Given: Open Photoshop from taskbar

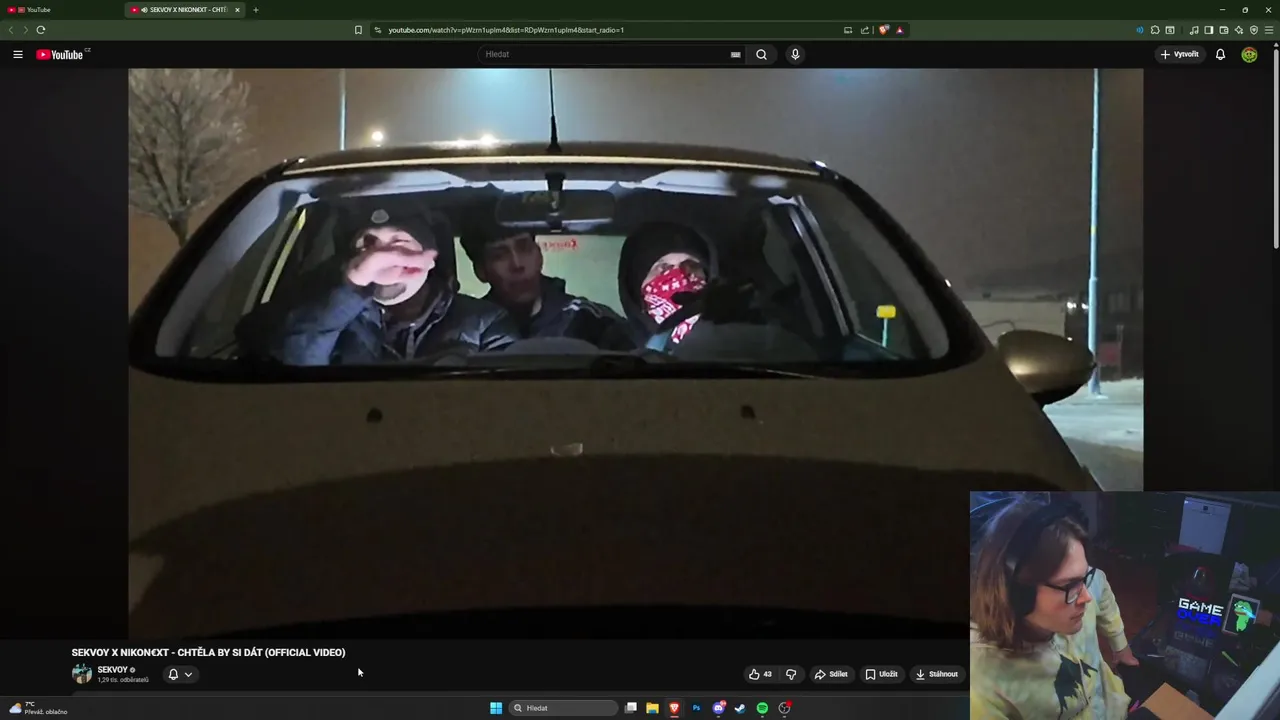Looking at the screenshot, I should 696,708.
